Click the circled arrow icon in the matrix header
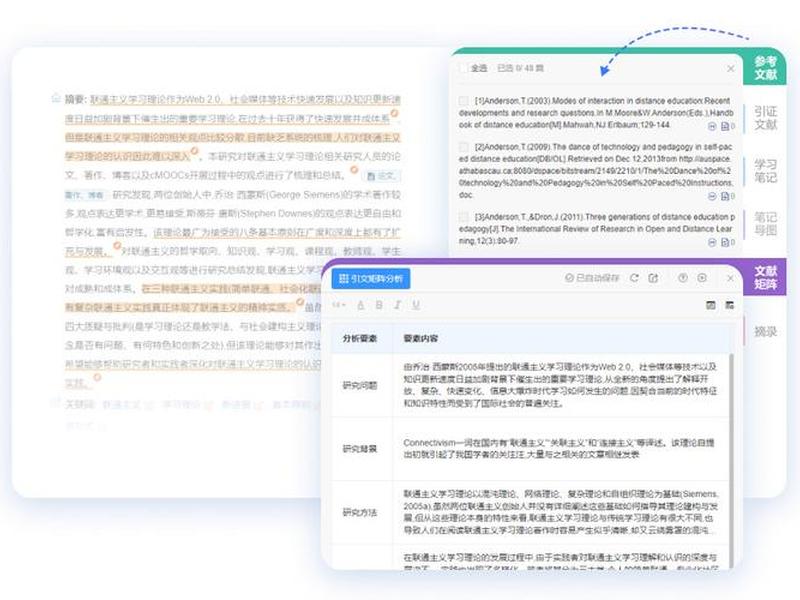Viewport: 800px width, 600px height. coord(683,278)
